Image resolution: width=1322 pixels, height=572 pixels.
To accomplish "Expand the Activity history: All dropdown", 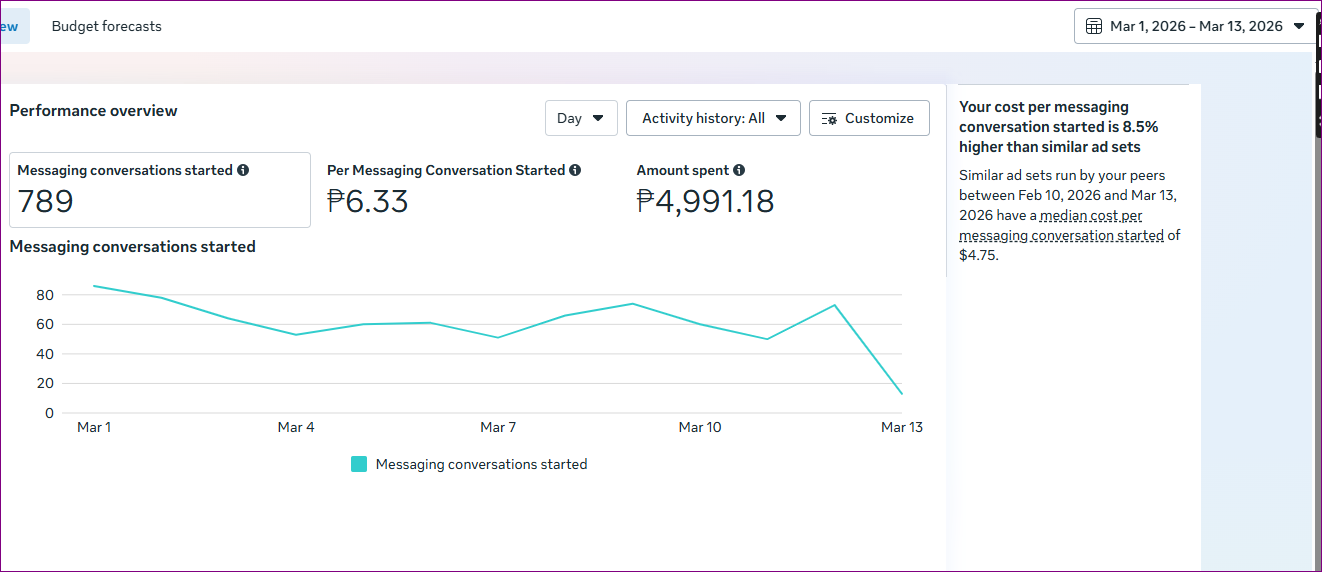I will click(713, 118).
